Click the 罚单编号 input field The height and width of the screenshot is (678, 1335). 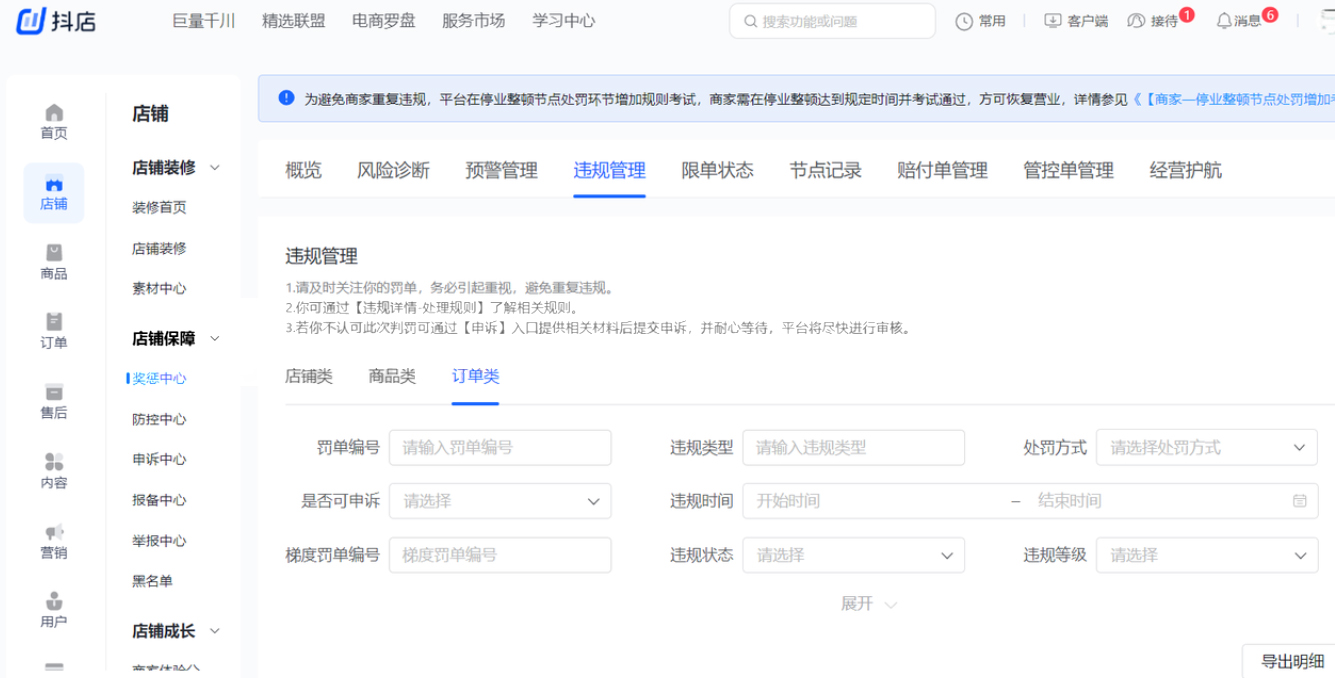tap(500, 447)
